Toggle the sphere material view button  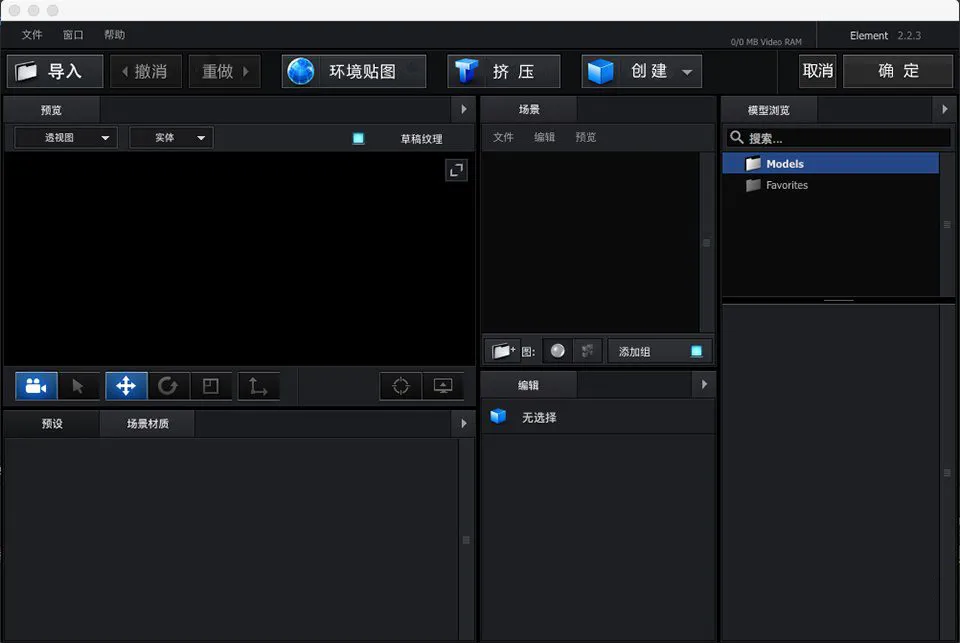[x=558, y=351]
